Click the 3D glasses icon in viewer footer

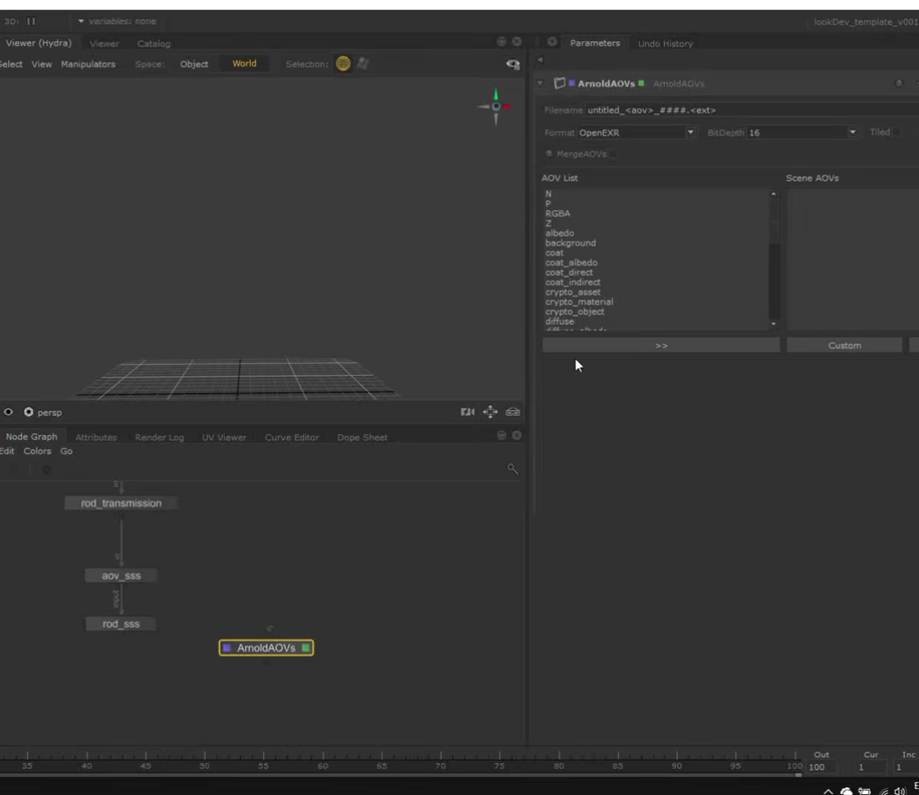(513, 412)
